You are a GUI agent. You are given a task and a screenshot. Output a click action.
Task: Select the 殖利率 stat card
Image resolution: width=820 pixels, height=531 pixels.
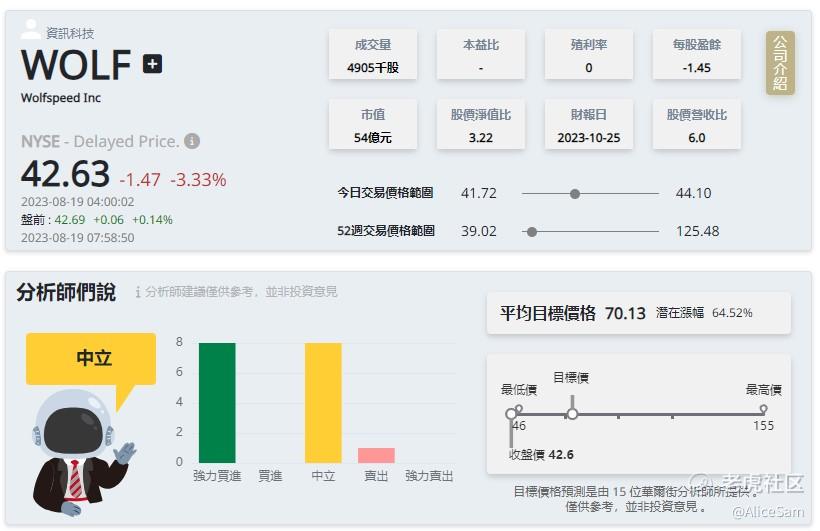point(589,55)
